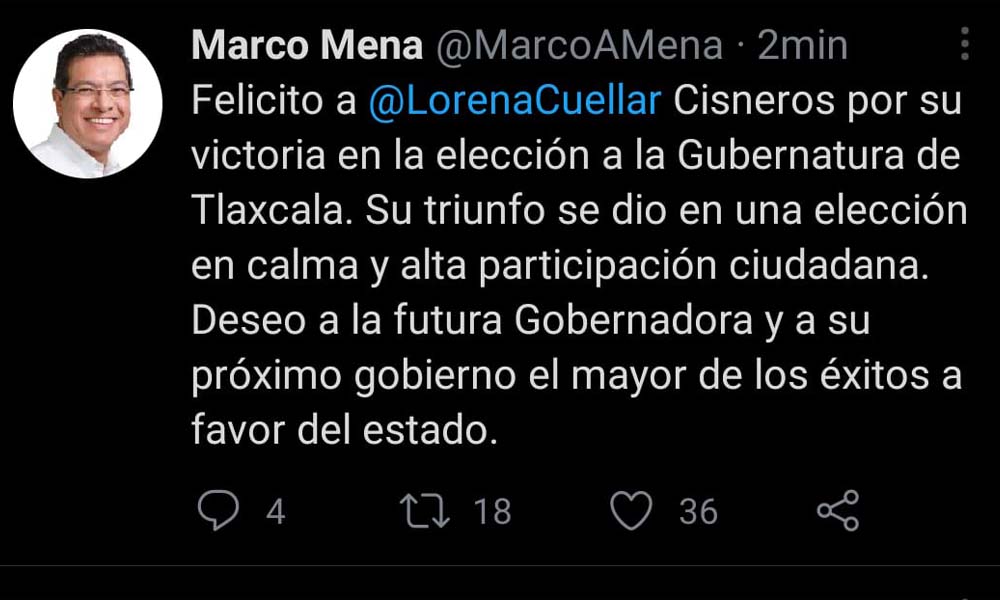
Task: Click the 2min timestamp
Action: [802, 46]
